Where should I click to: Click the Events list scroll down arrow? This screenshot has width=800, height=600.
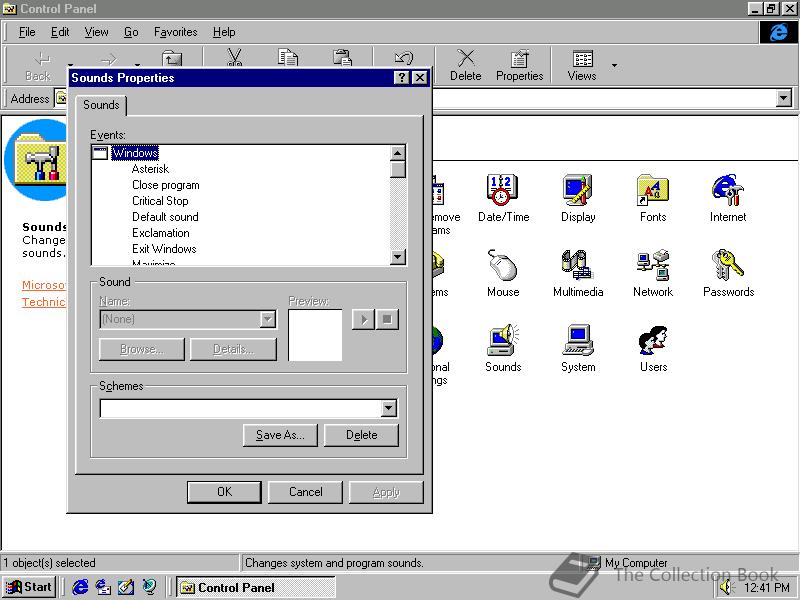coord(397,256)
